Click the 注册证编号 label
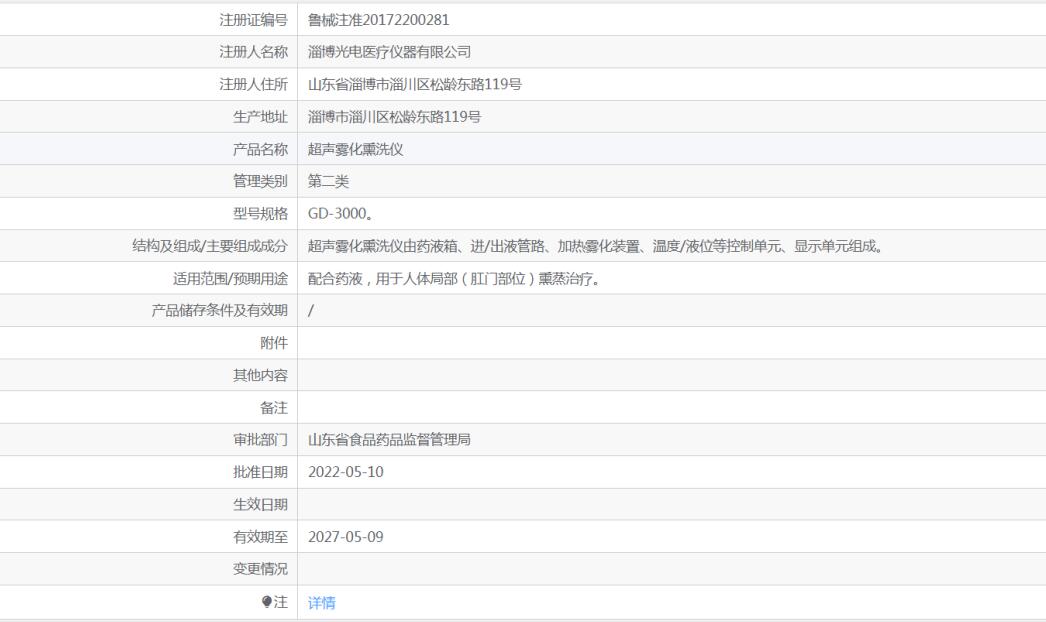Viewport: 1046px width, 622px height. [253, 20]
